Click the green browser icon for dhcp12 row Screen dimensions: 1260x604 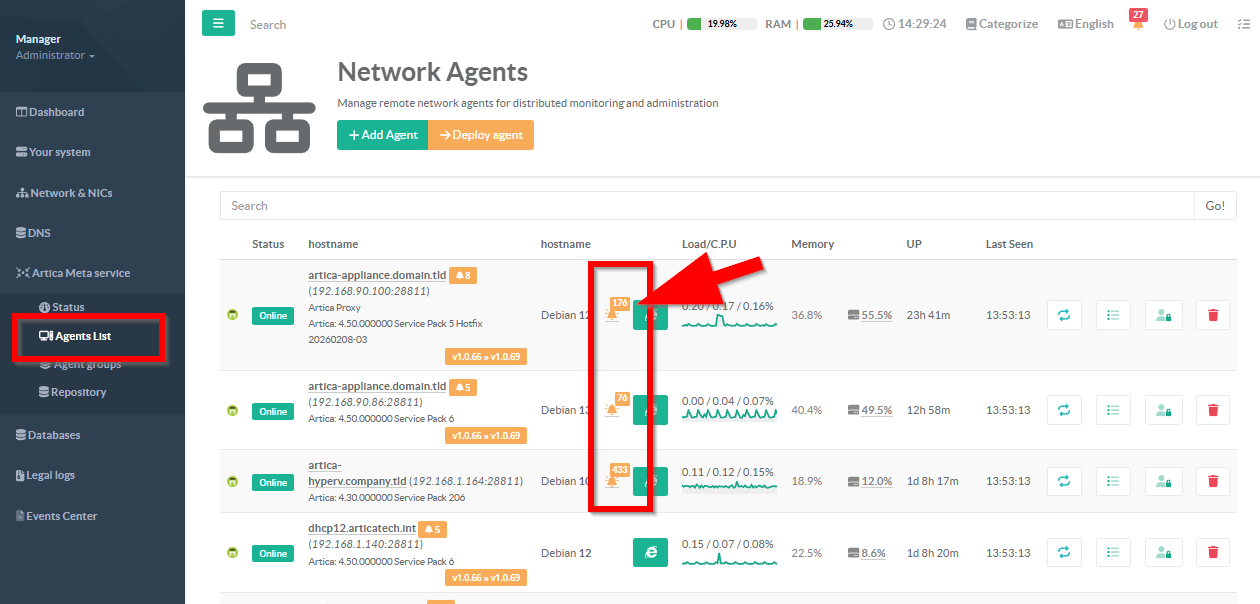tap(650, 552)
